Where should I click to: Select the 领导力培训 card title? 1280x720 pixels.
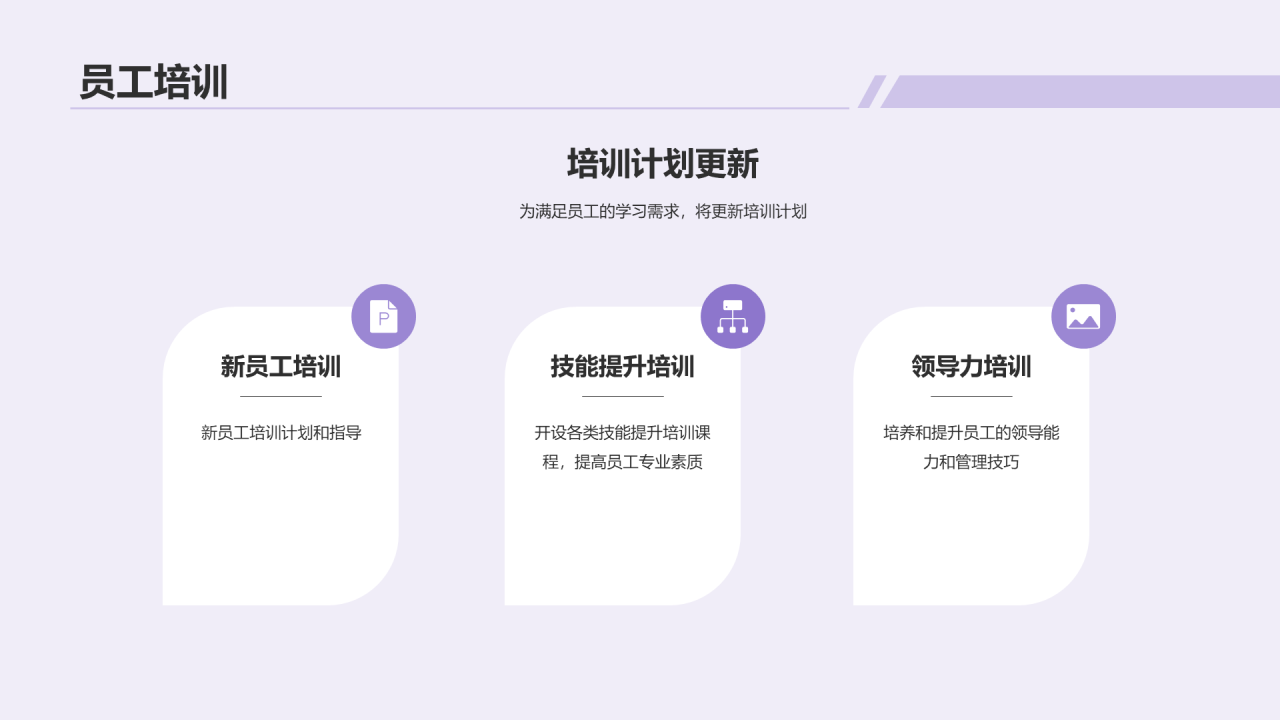pos(970,368)
